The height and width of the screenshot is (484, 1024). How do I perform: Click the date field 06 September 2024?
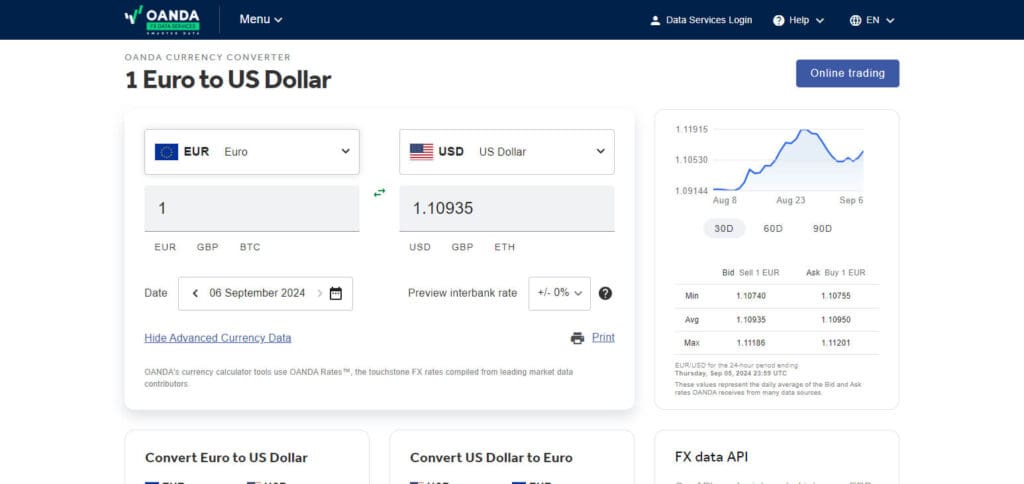[257, 293]
